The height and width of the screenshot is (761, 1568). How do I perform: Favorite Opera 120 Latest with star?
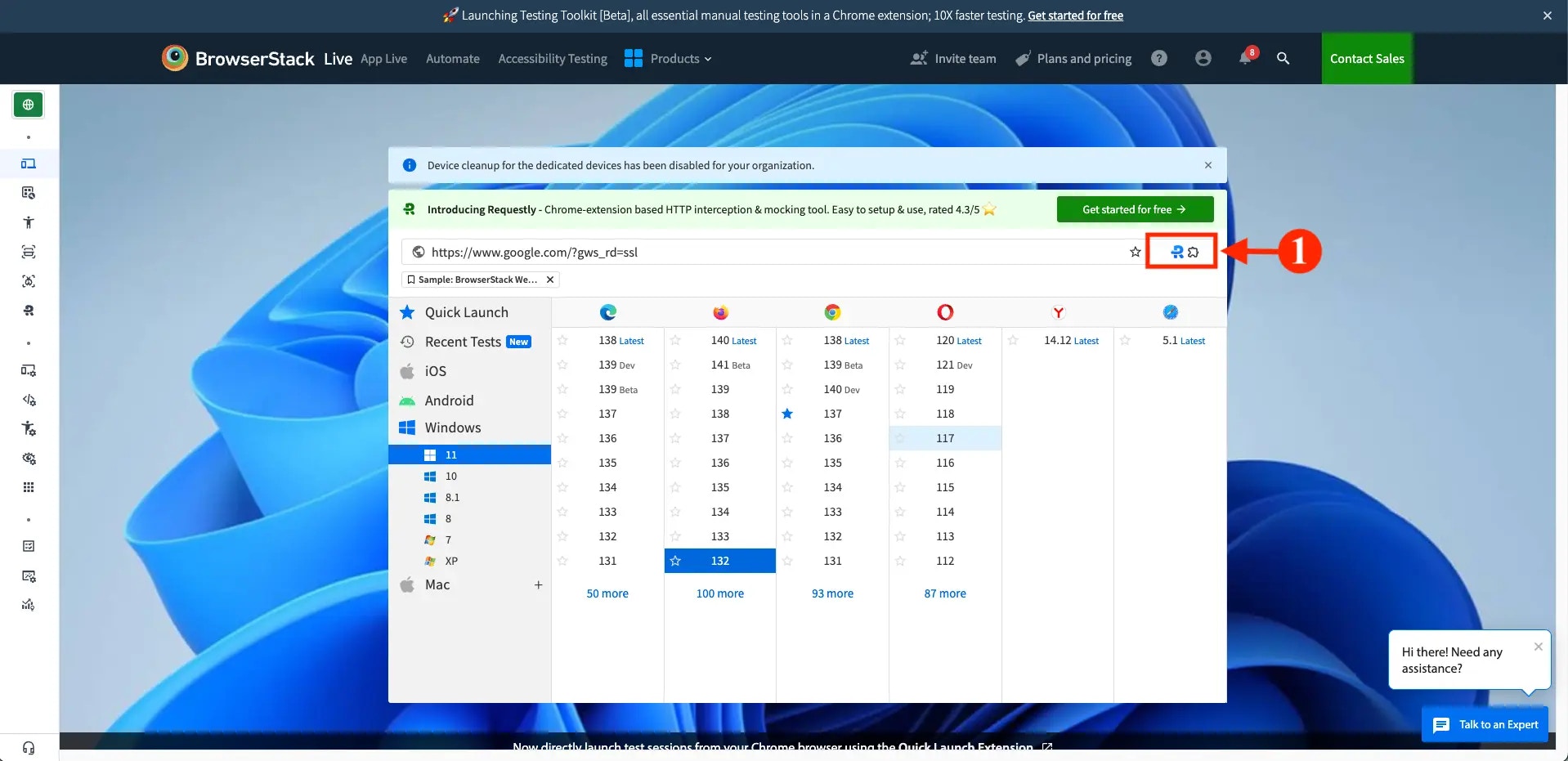(900, 341)
